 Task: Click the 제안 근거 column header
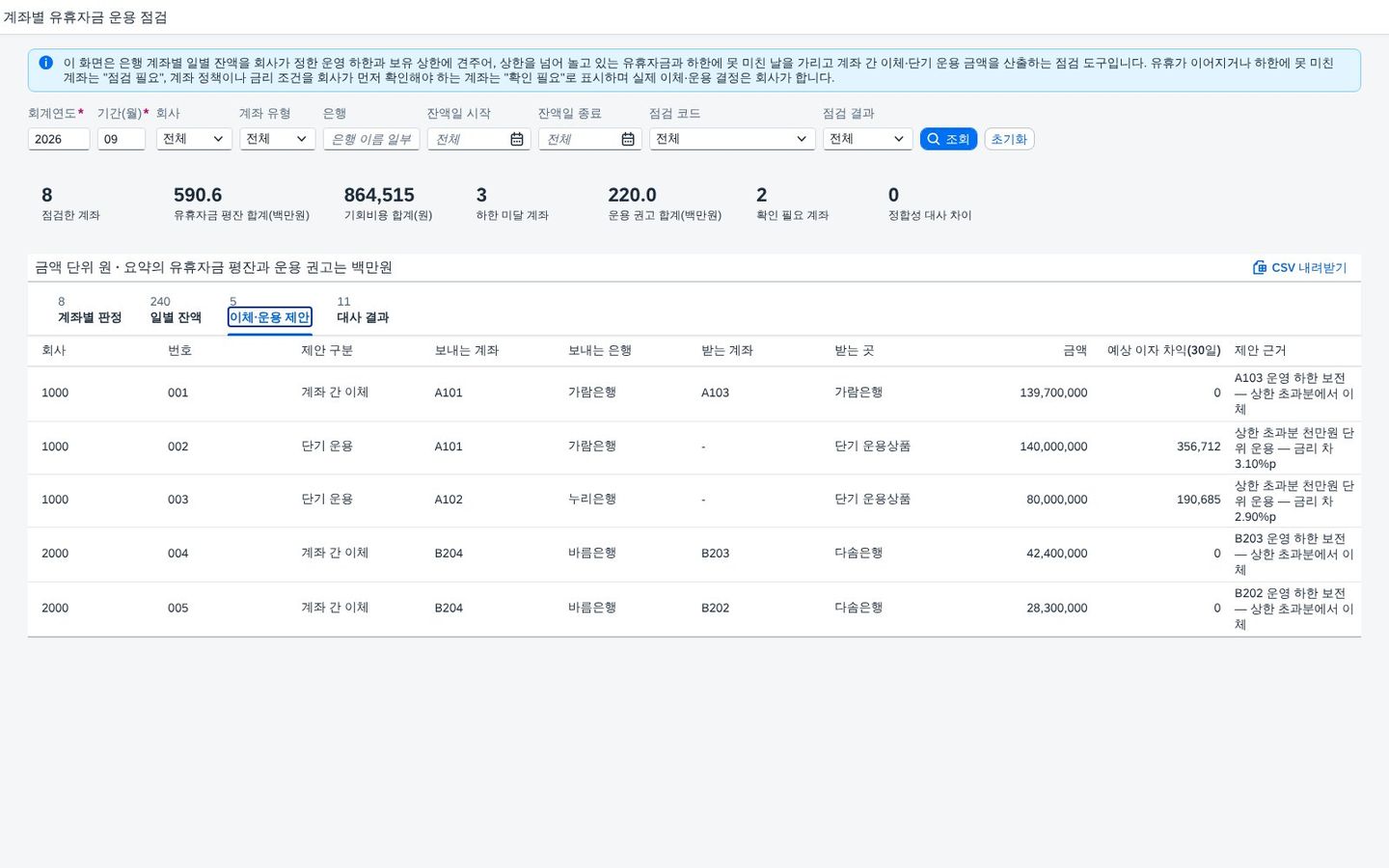click(x=1260, y=350)
